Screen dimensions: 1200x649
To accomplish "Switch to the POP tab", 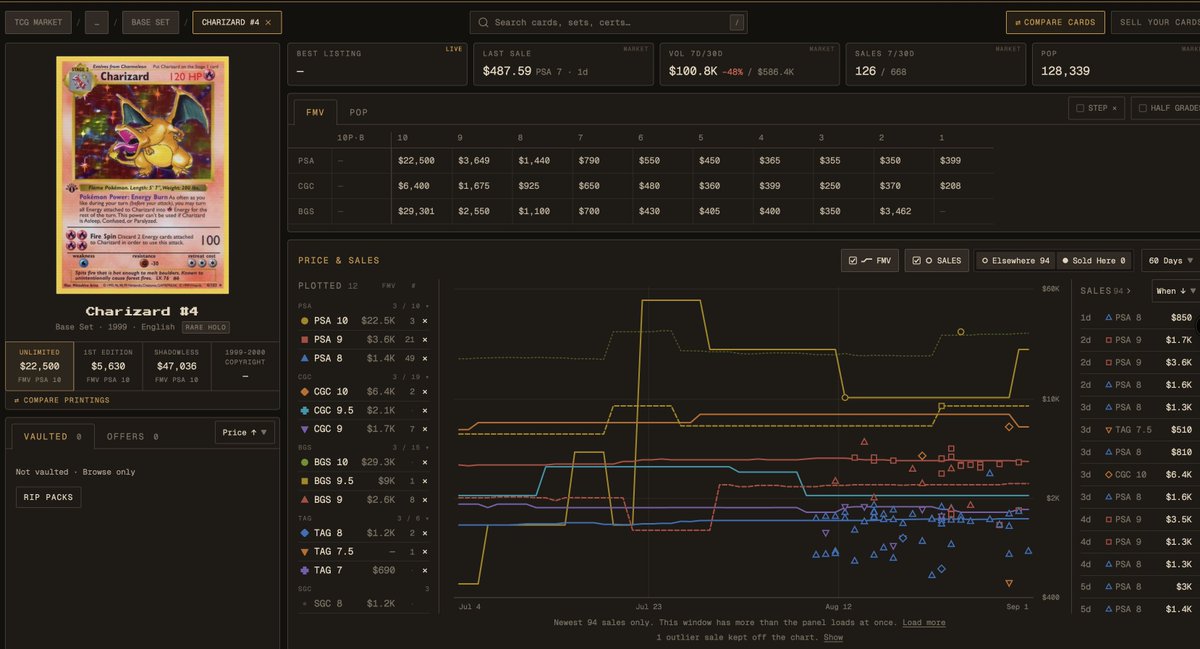I will click(x=358, y=113).
